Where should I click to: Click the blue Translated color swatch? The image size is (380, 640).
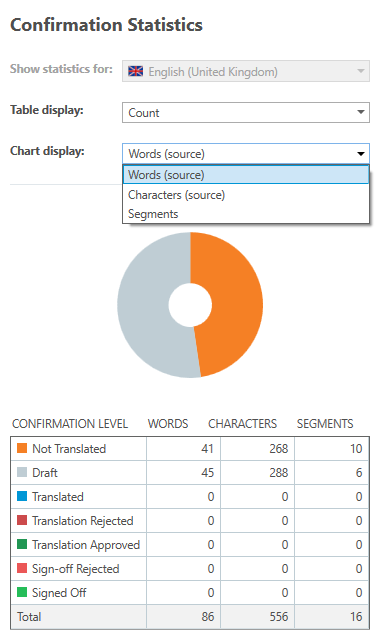click(22, 496)
